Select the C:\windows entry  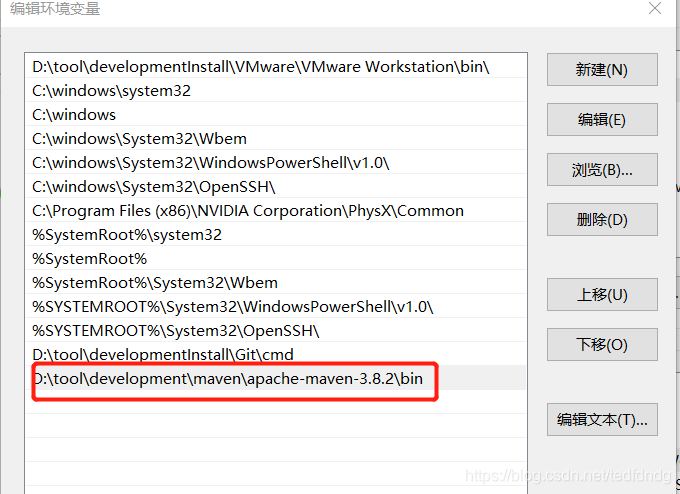coord(276,115)
